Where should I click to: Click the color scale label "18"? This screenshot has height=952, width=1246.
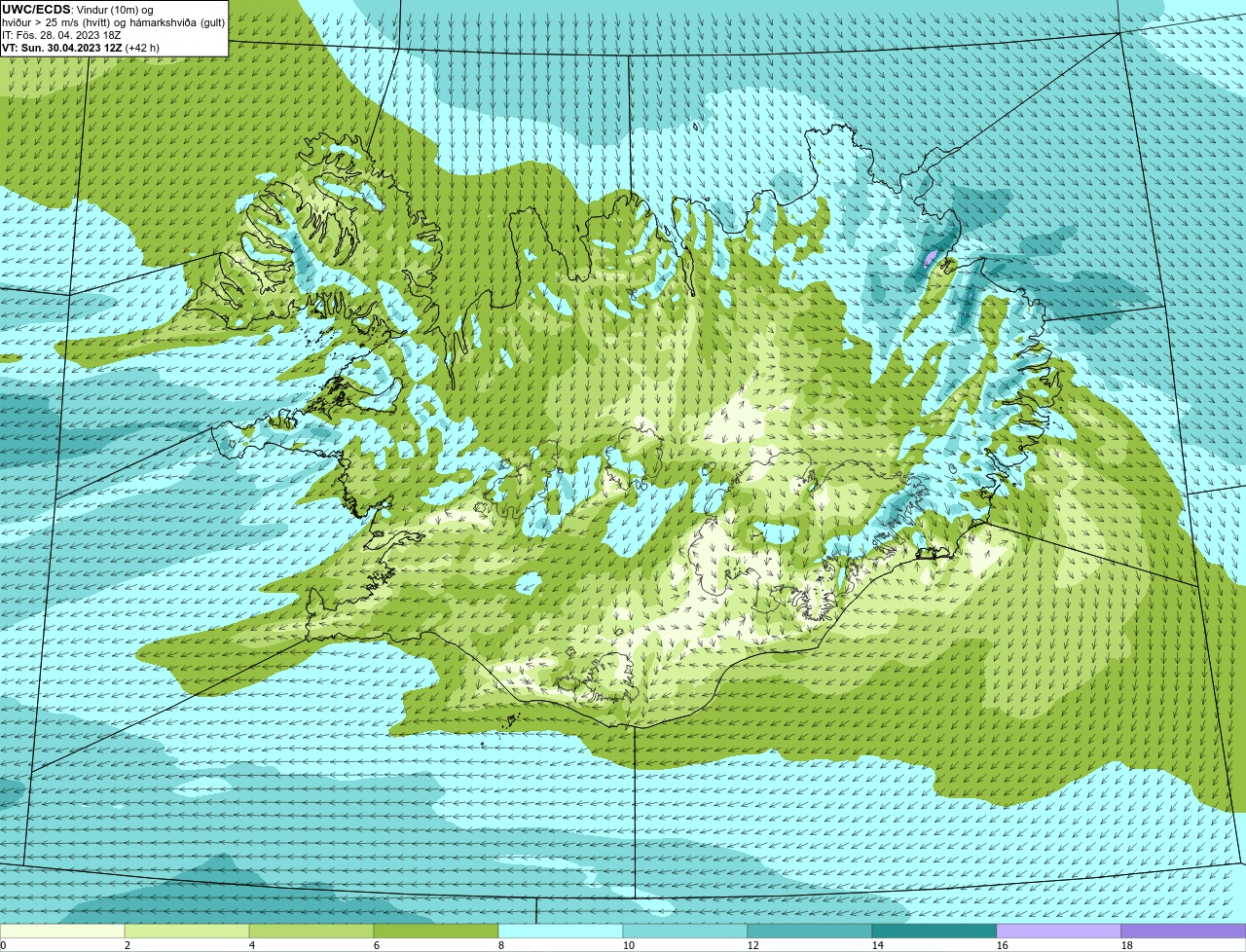coord(1127,945)
